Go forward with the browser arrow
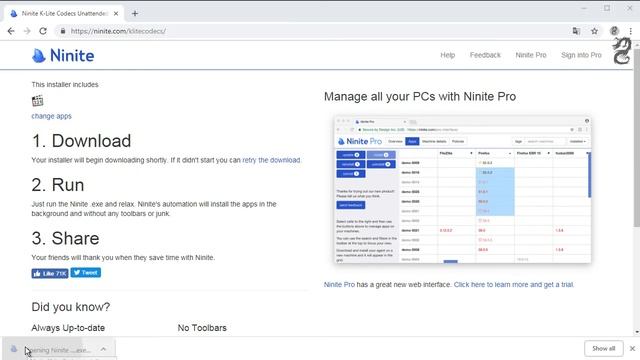 click(27, 31)
